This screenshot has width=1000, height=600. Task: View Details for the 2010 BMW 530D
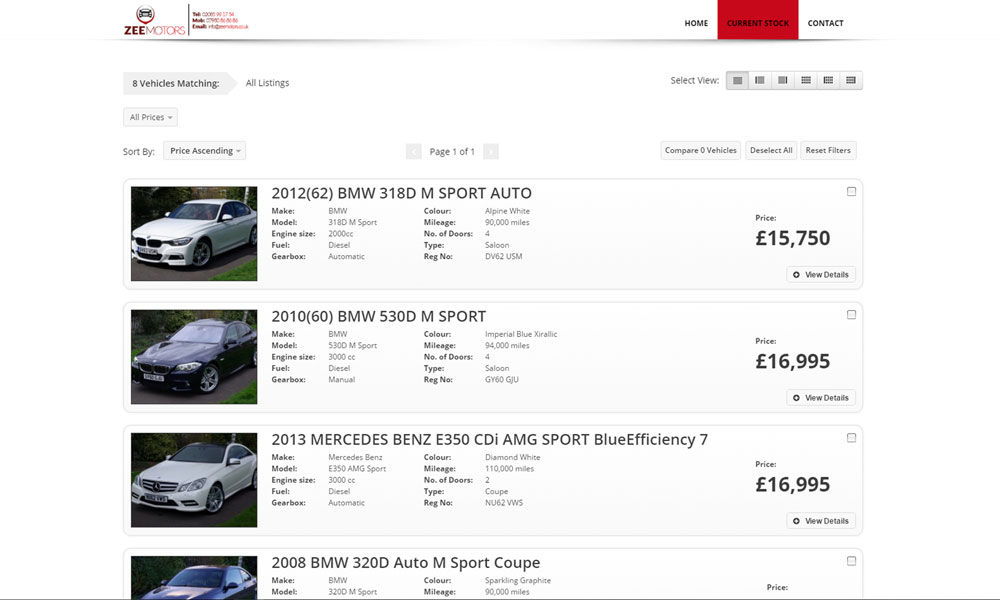[x=821, y=398]
